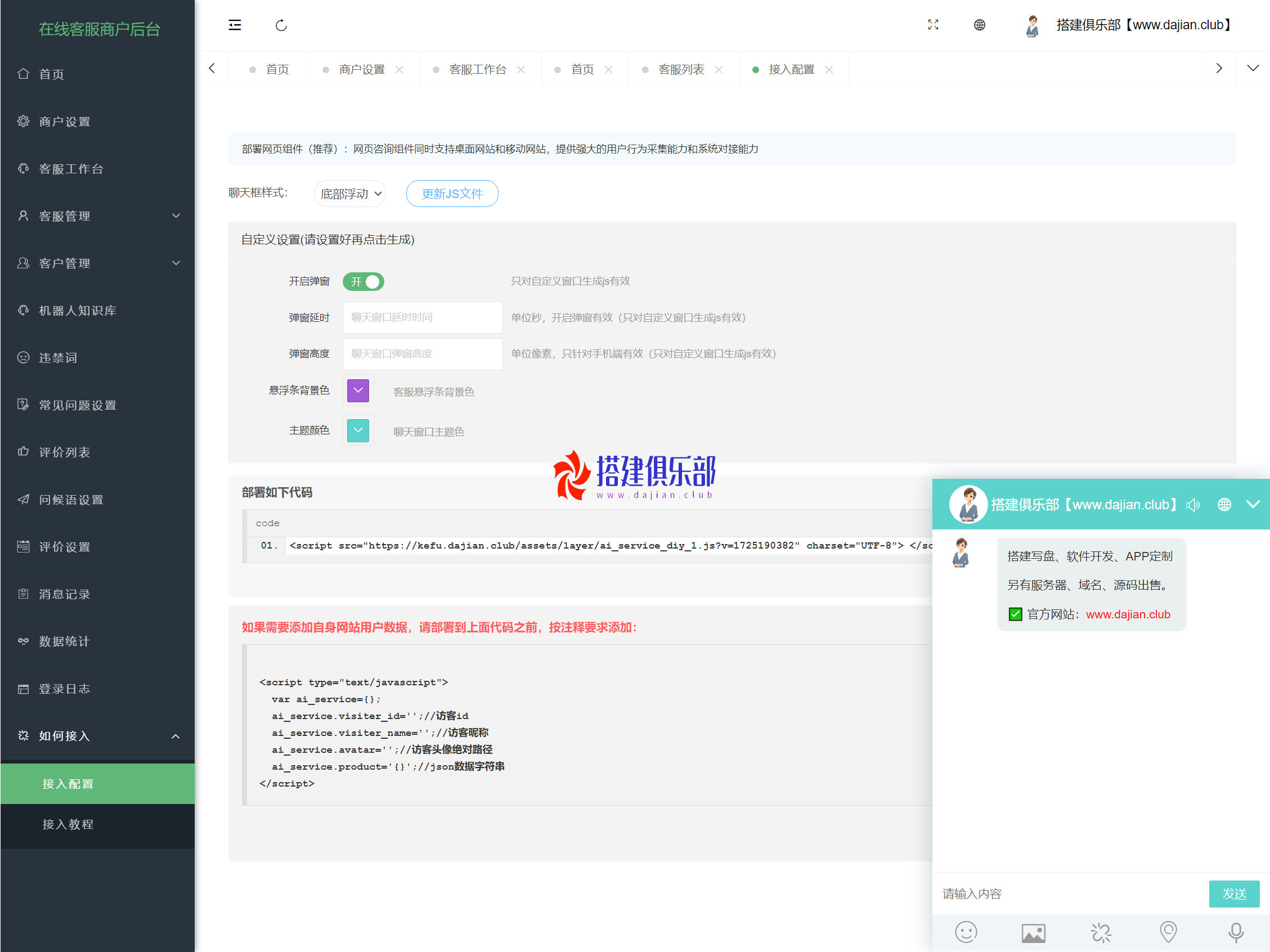Open 客服工作台 in the sidebar
This screenshot has width=1270, height=952.
pos(97,168)
